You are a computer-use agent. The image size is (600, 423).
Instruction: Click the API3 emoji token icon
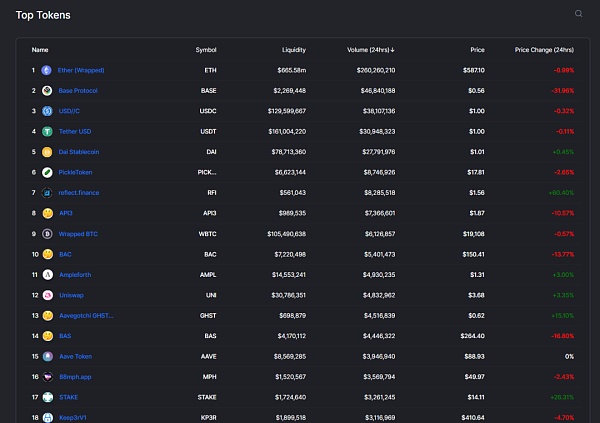click(48, 213)
